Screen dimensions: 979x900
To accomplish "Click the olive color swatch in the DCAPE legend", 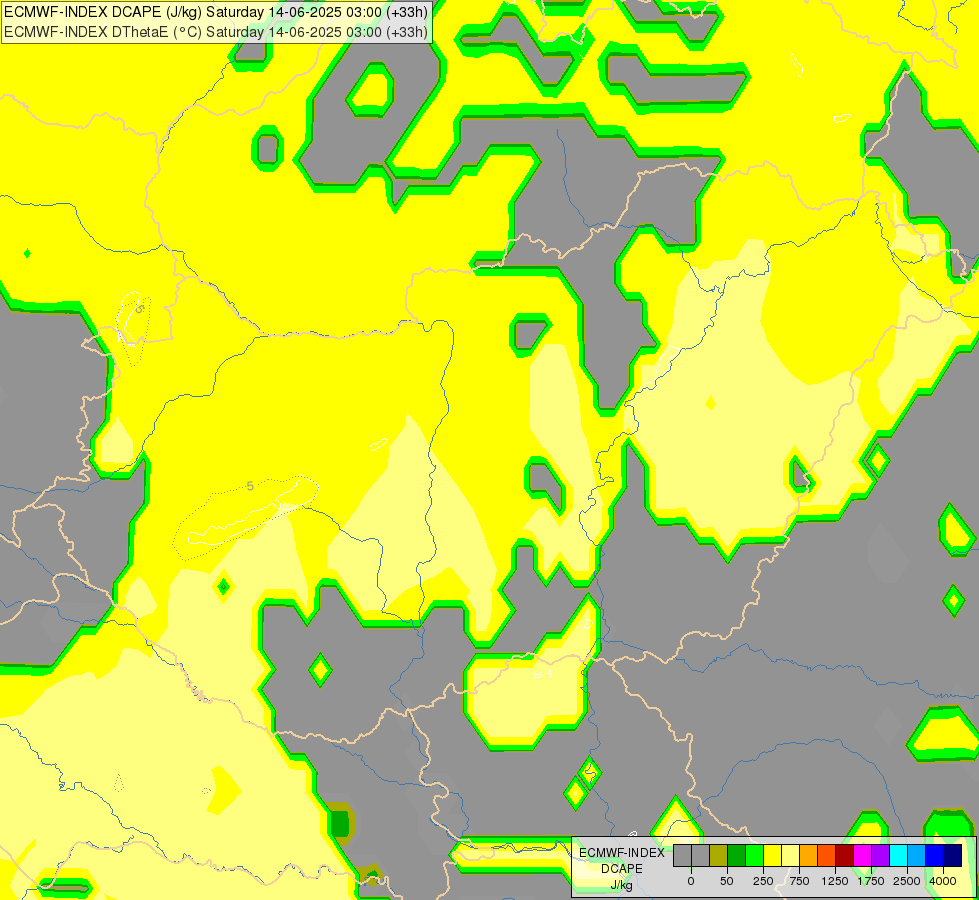I will (719, 855).
